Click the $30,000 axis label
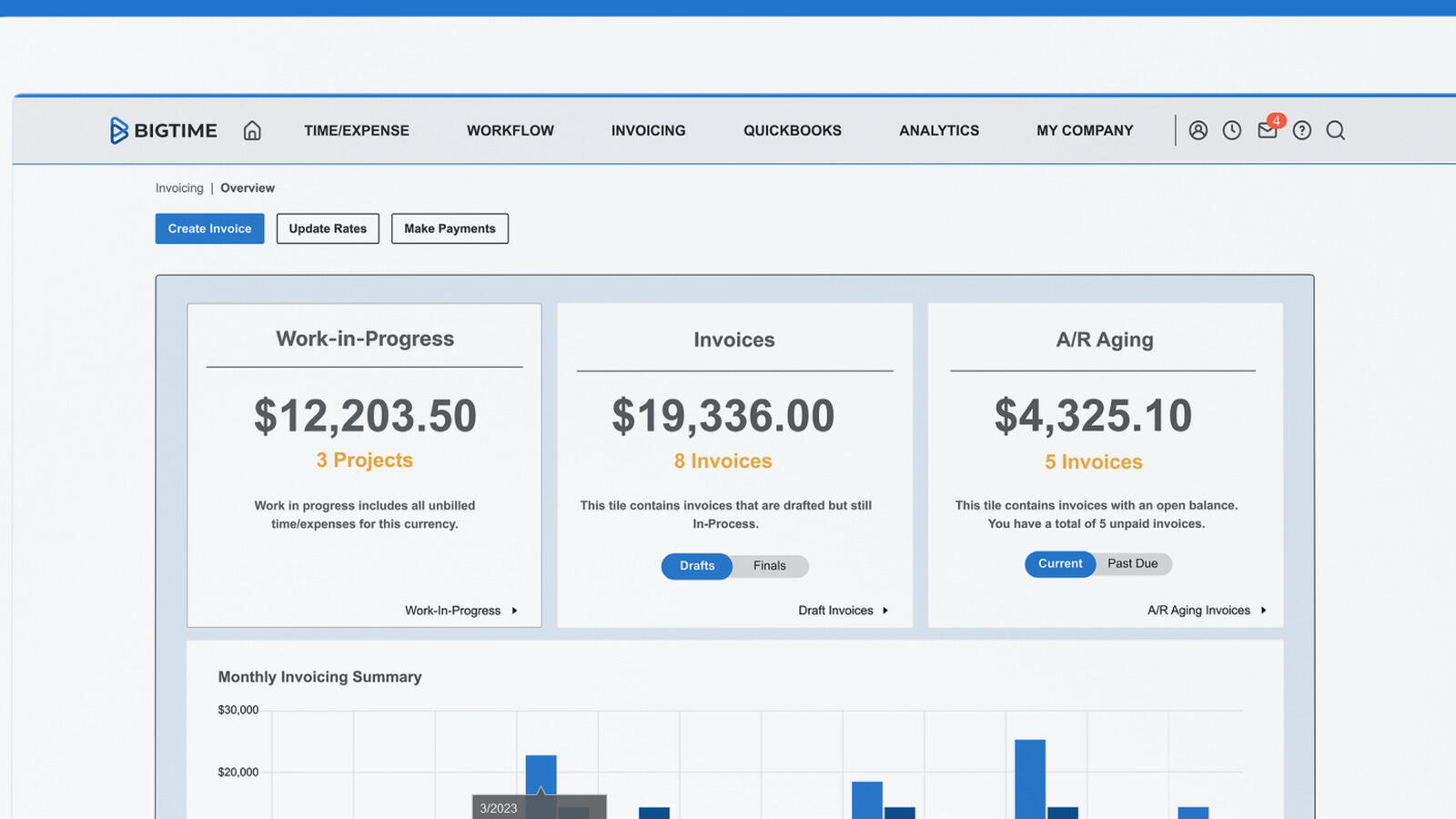 (x=238, y=710)
